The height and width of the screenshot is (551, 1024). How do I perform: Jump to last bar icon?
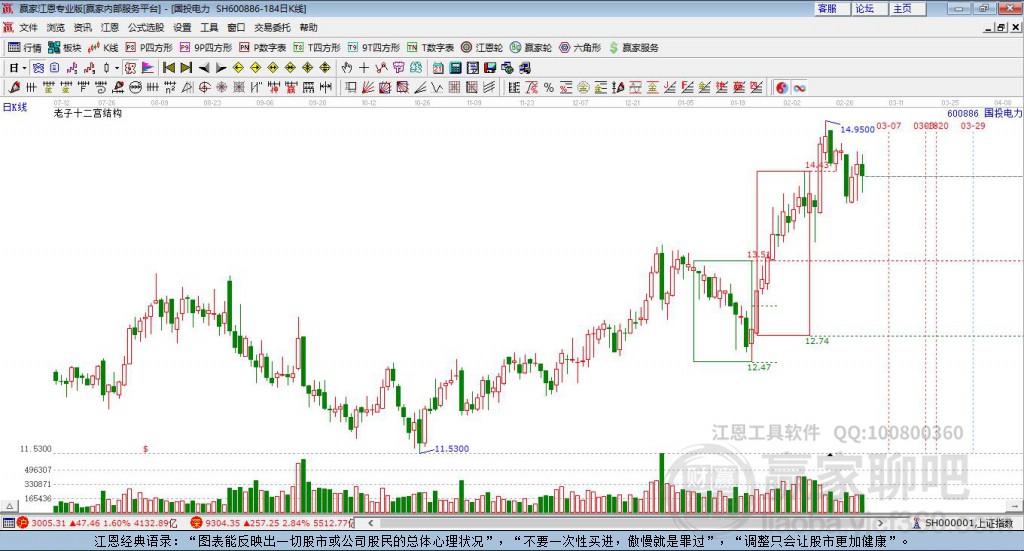(x=186, y=68)
